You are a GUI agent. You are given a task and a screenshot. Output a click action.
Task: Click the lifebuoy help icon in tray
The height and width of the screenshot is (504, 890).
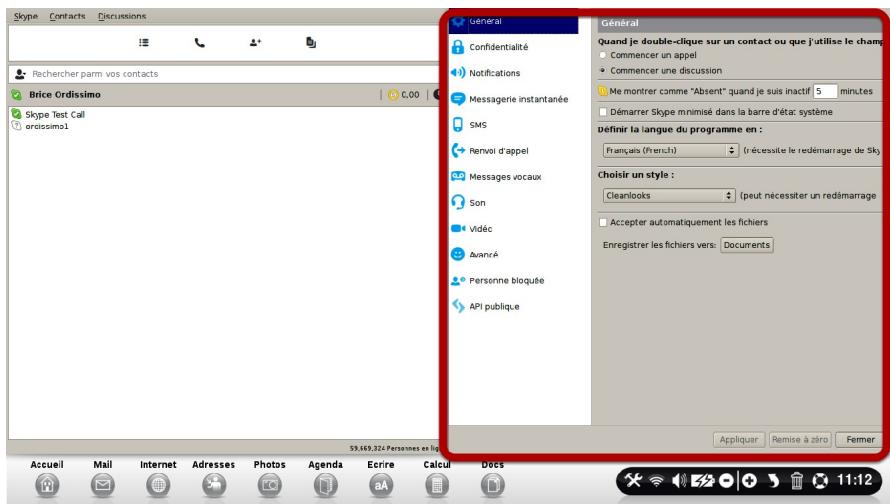point(820,481)
